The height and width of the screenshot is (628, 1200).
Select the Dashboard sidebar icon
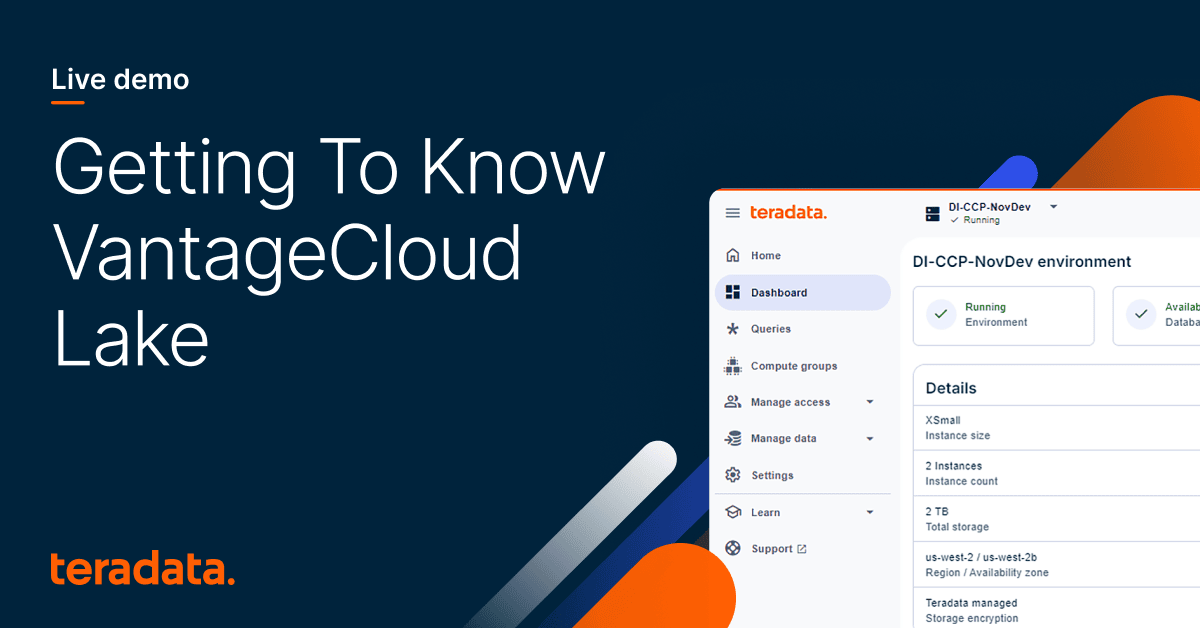coord(733,292)
